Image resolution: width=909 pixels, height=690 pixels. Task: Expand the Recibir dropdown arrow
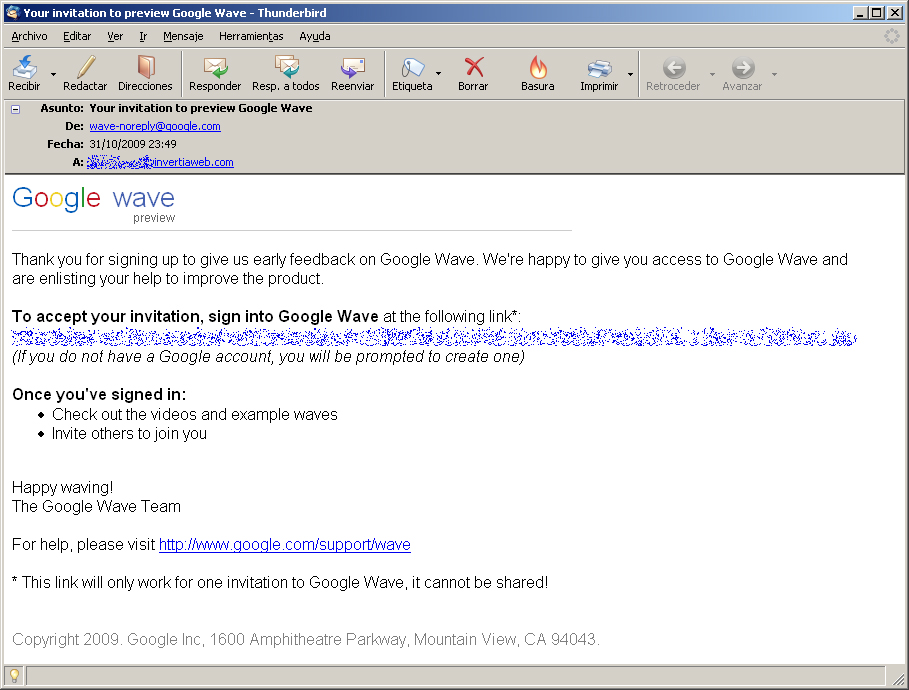tap(53, 74)
